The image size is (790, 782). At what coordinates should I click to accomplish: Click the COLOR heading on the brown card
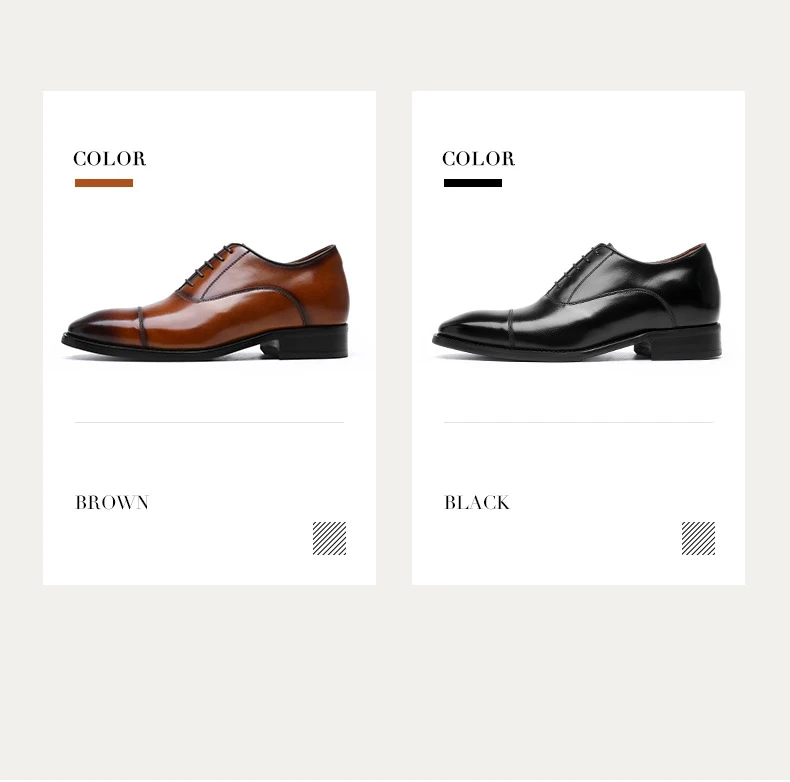tap(110, 159)
